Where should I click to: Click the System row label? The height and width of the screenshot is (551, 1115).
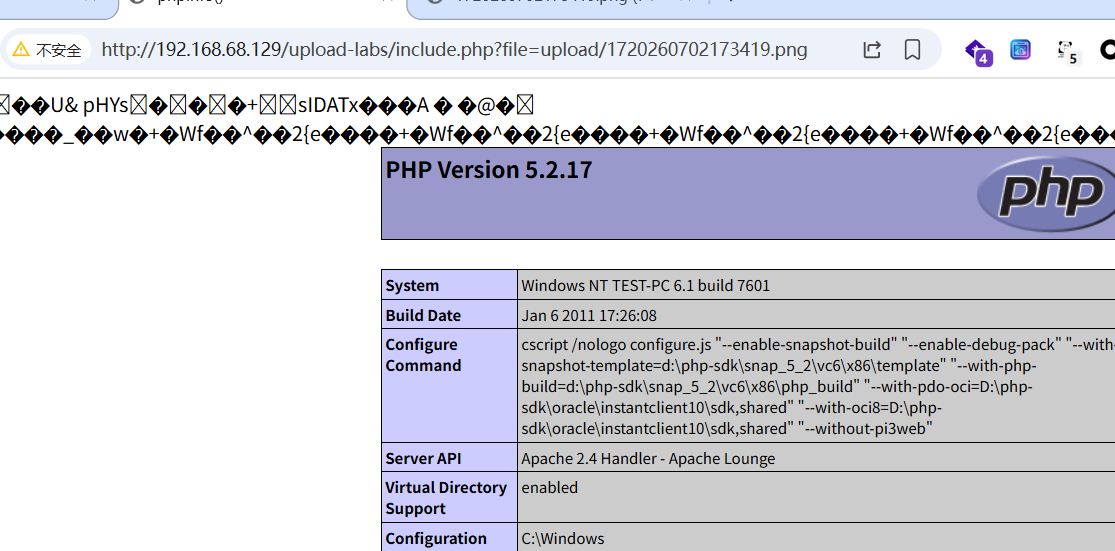tap(412, 286)
